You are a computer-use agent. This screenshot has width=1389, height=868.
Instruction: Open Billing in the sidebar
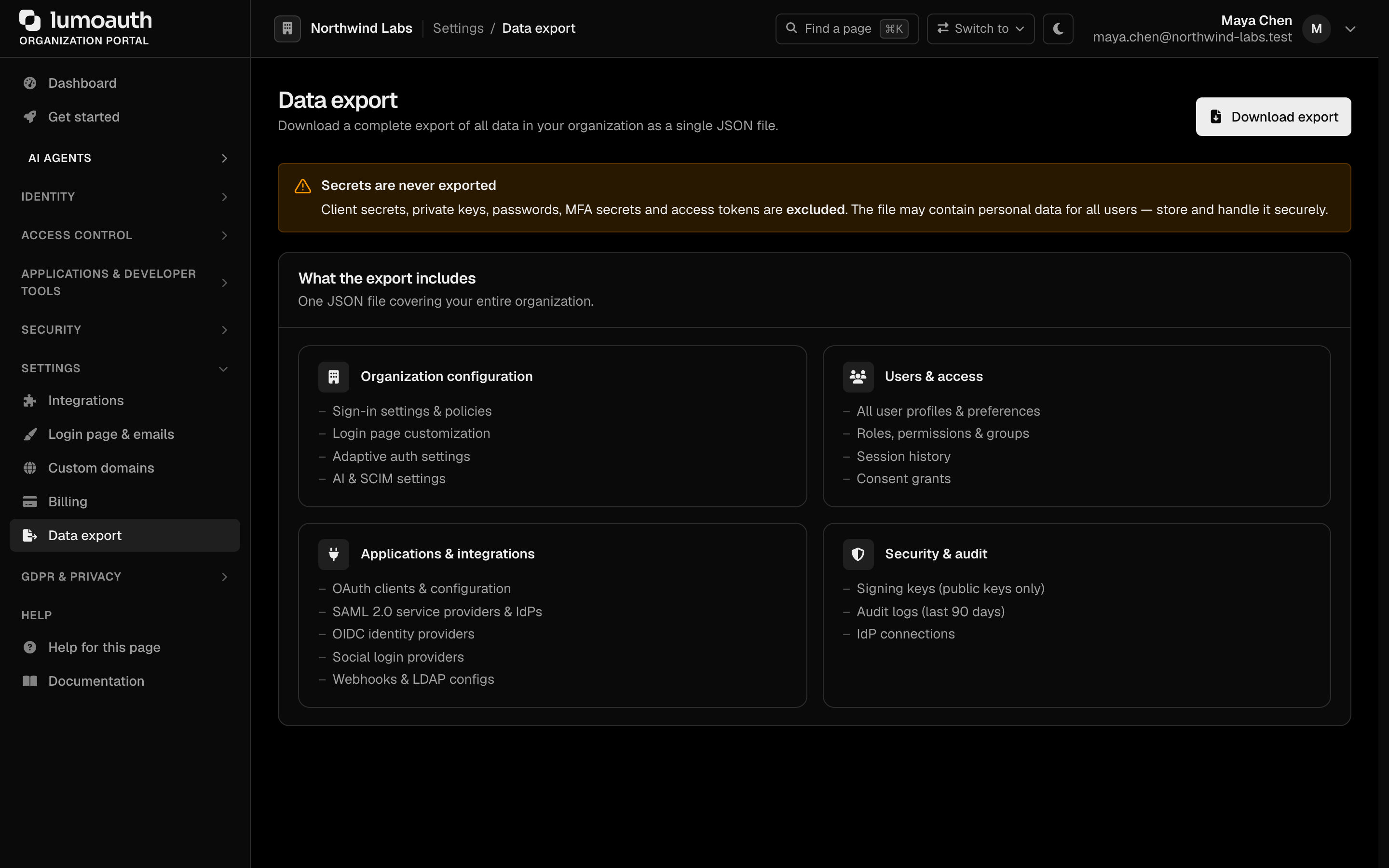point(124,502)
